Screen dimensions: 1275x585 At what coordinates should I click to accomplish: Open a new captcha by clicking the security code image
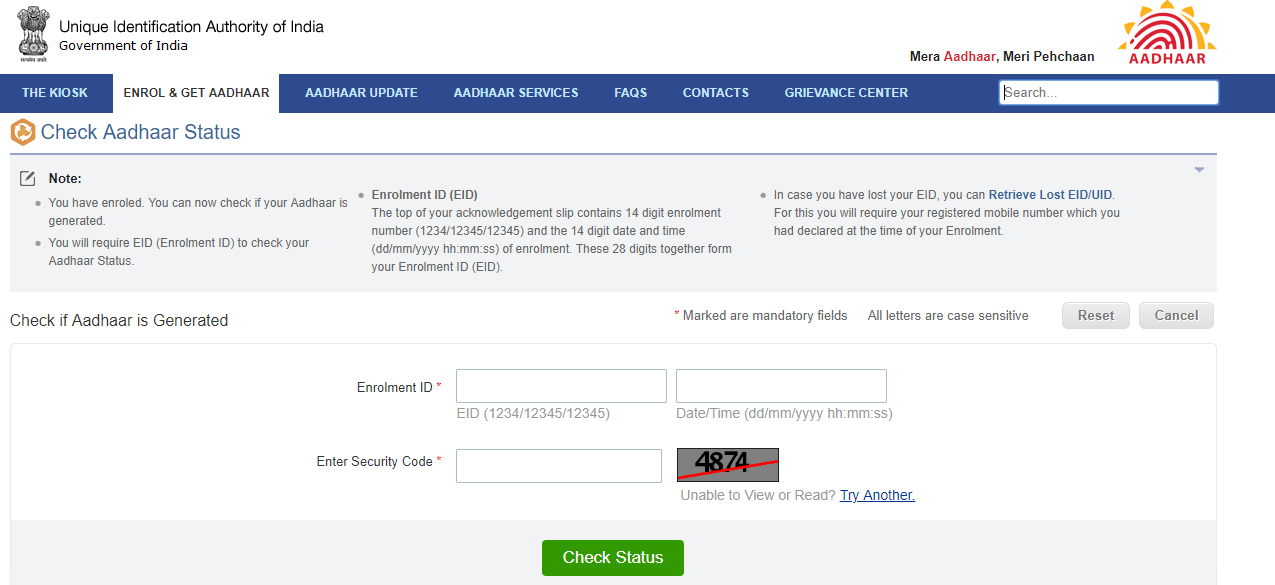727,464
